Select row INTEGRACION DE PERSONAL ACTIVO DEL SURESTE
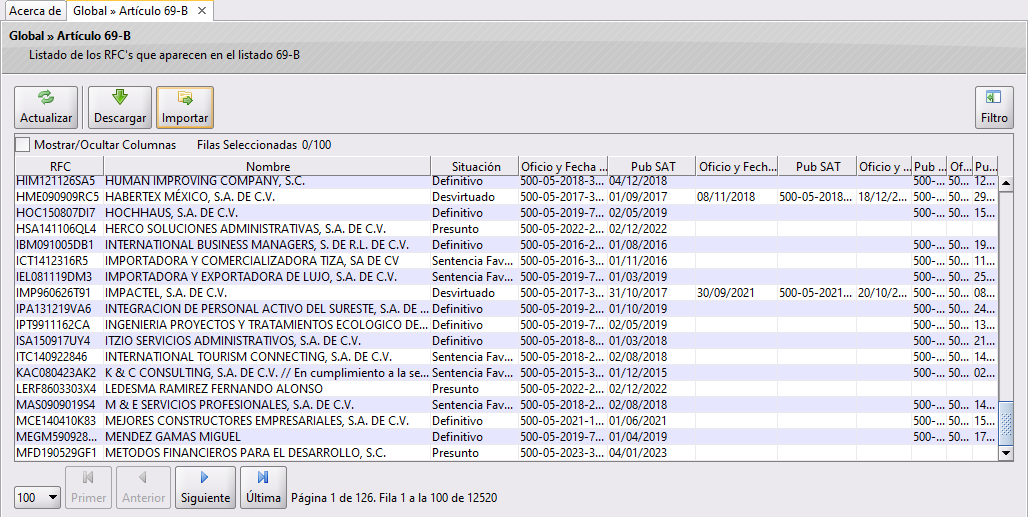This screenshot has width=1028, height=517. pyautogui.click(x=506, y=309)
